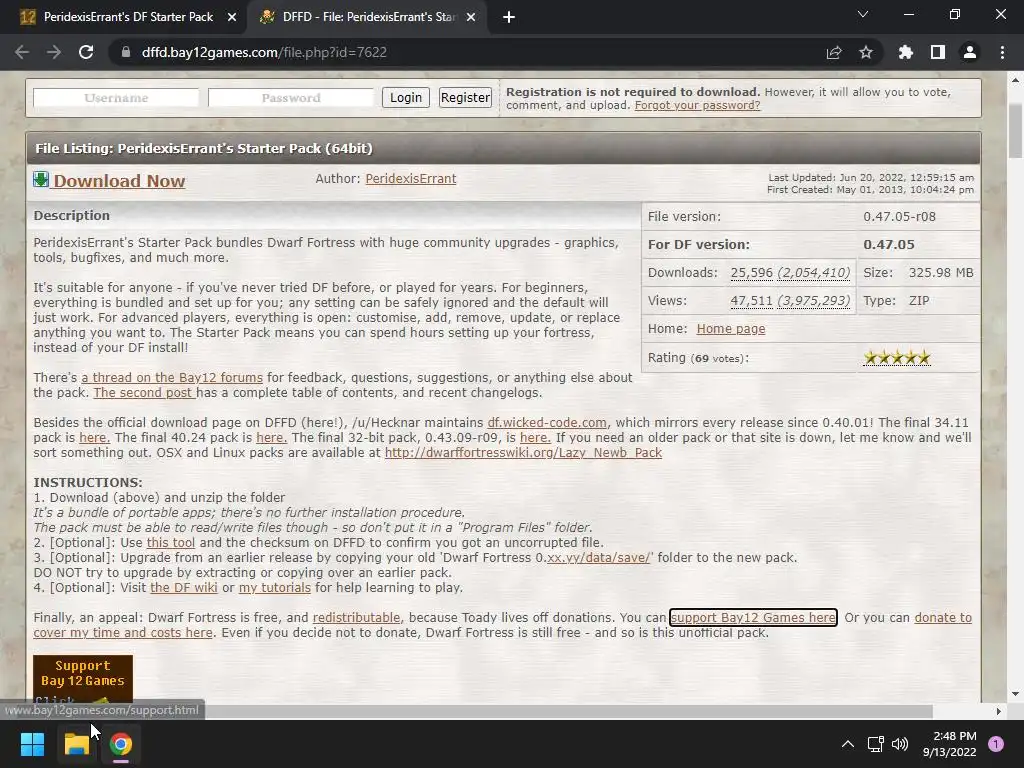Viewport: 1024px width, 768px height.
Task: Open the Home page link
Action: tap(731, 329)
